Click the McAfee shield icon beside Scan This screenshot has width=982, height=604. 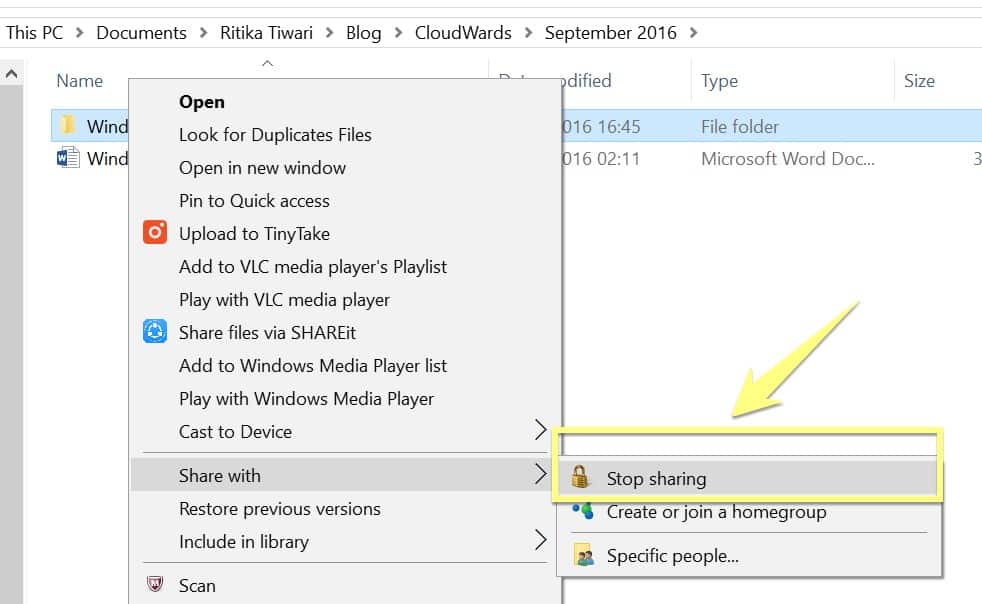tap(155, 584)
